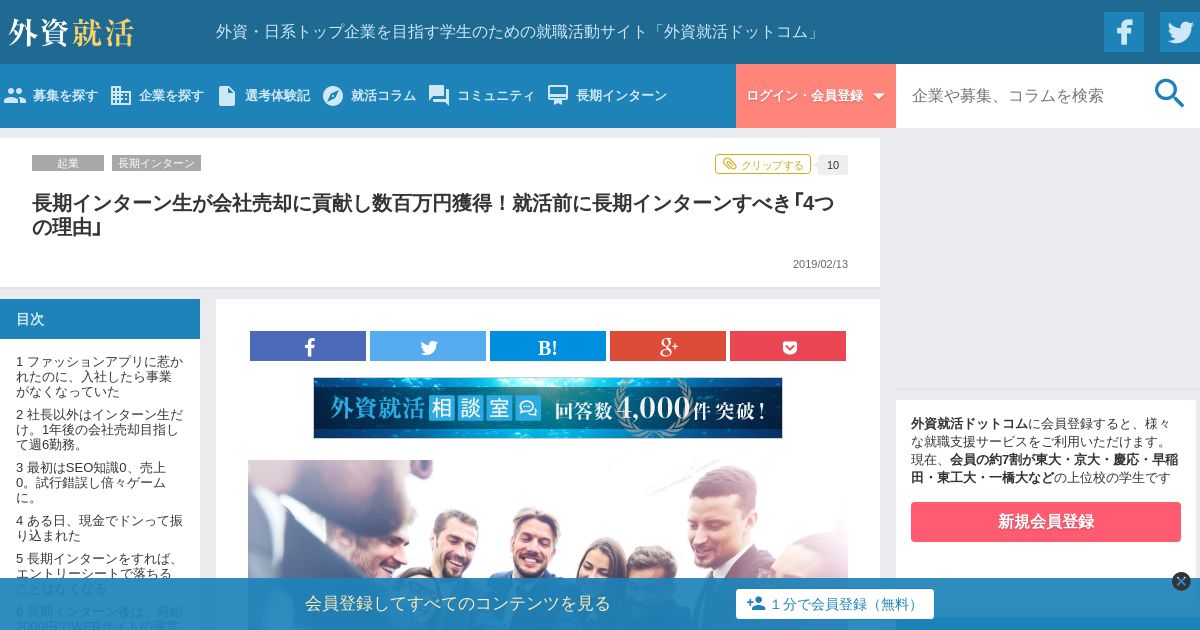Click the article hero photo

548,520
